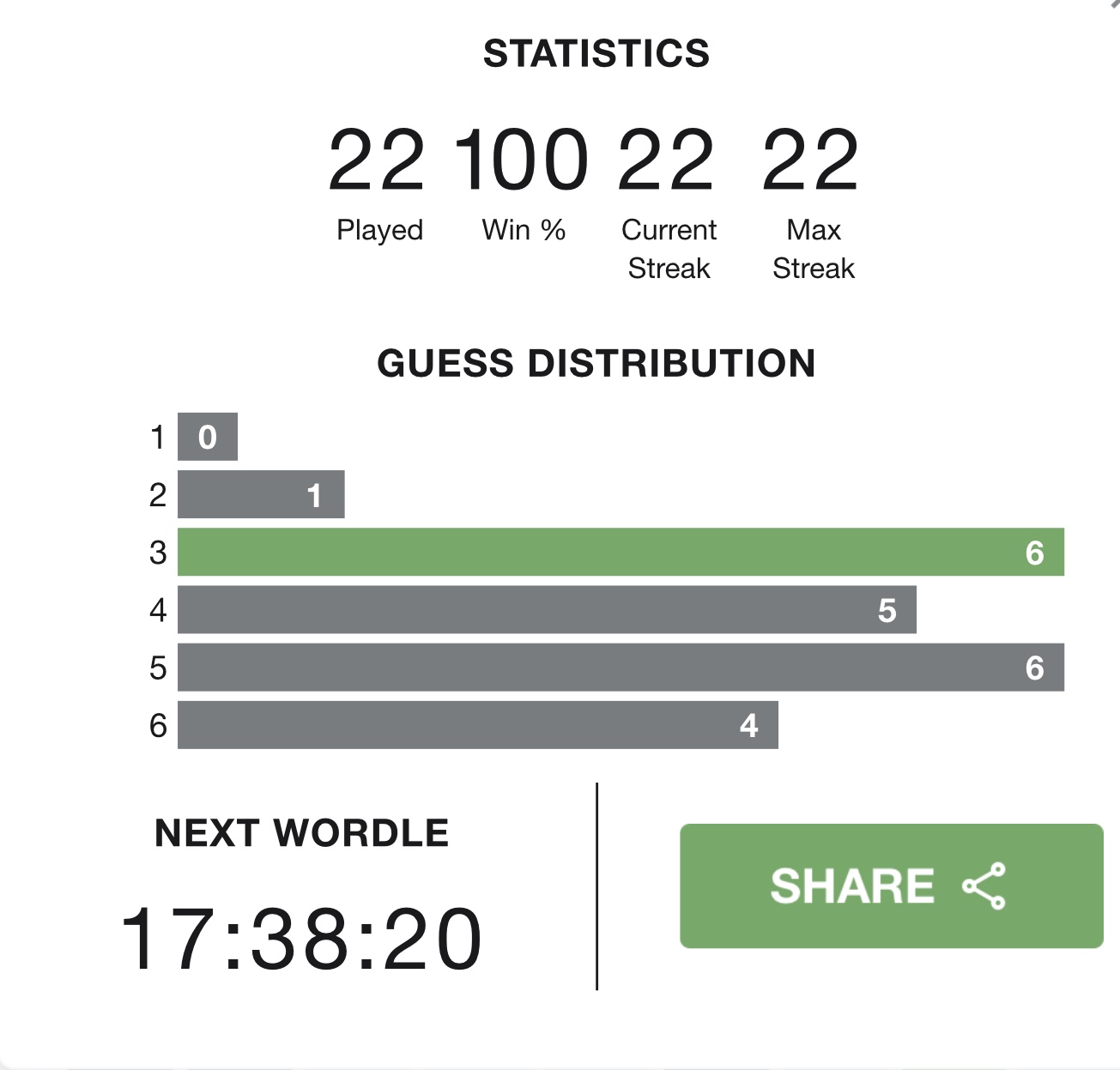Click the row label 6 in distribution
The width and height of the screenshot is (1120, 1070).
pyautogui.click(x=158, y=726)
